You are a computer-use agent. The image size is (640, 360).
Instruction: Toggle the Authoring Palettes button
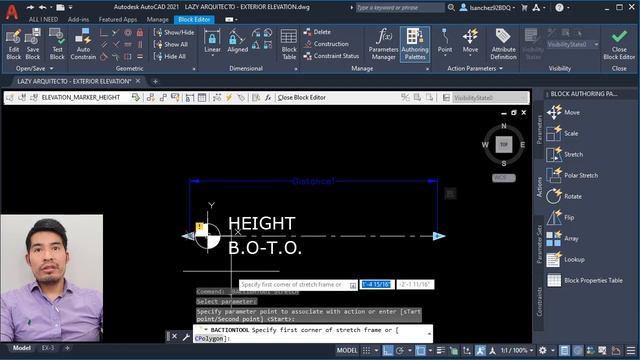[415, 44]
